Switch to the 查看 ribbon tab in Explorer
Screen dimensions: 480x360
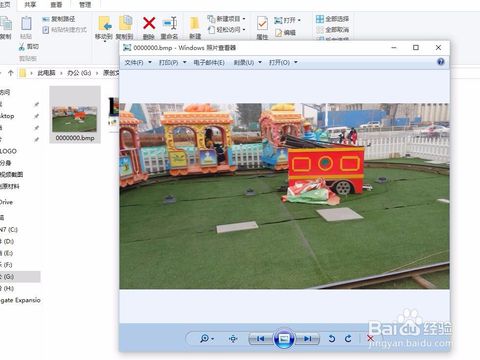pos(56,5)
